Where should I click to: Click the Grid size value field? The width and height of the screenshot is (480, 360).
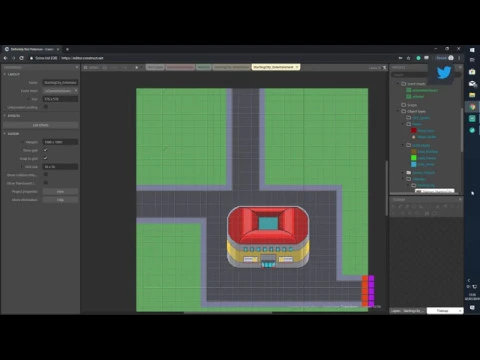(60, 167)
